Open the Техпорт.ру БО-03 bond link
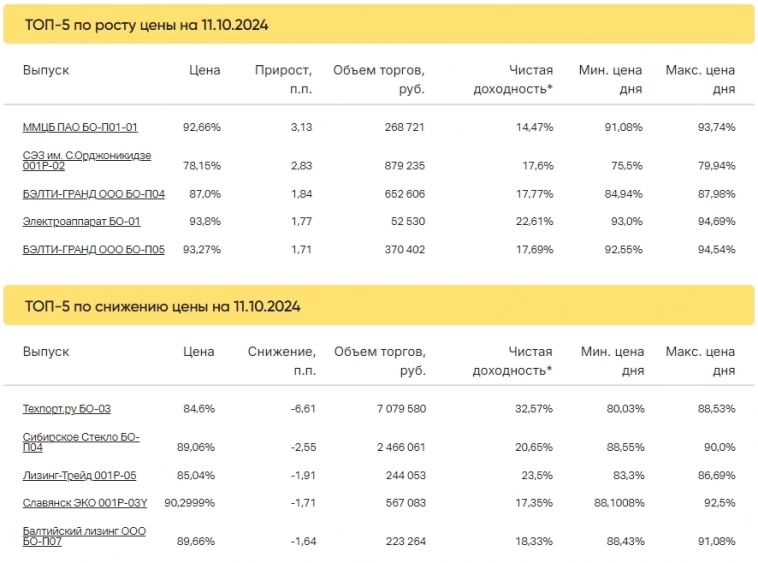Image resolution: width=758 pixels, height=563 pixels. [66, 408]
